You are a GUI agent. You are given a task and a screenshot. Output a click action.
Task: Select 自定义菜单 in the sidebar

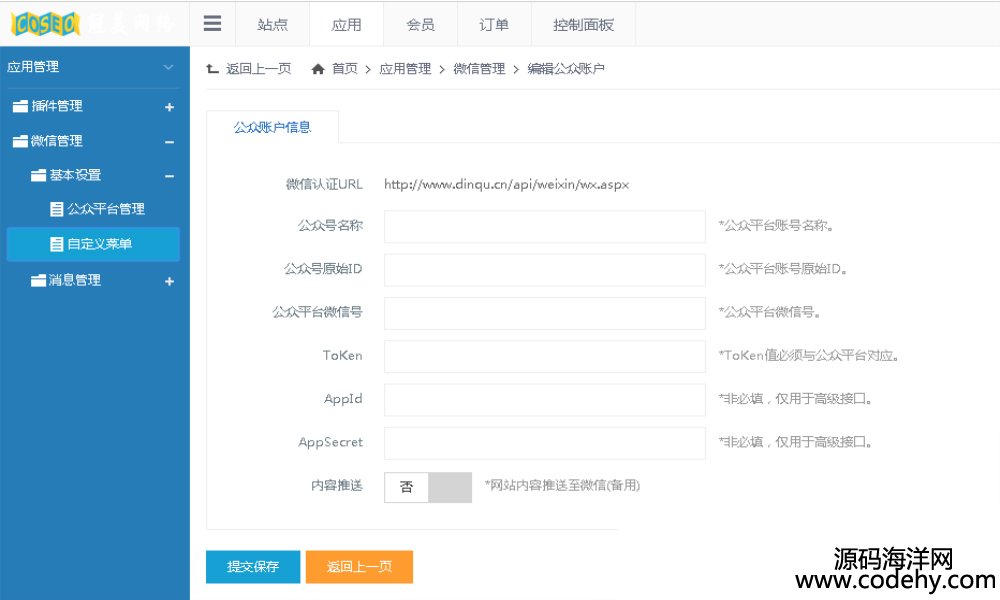click(x=93, y=244)
